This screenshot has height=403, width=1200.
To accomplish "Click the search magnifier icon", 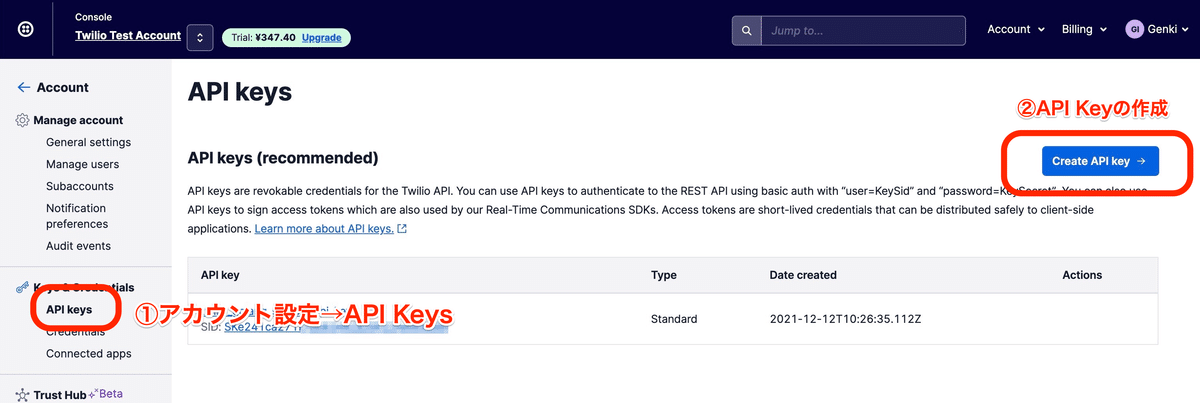I will coord(746,30).
